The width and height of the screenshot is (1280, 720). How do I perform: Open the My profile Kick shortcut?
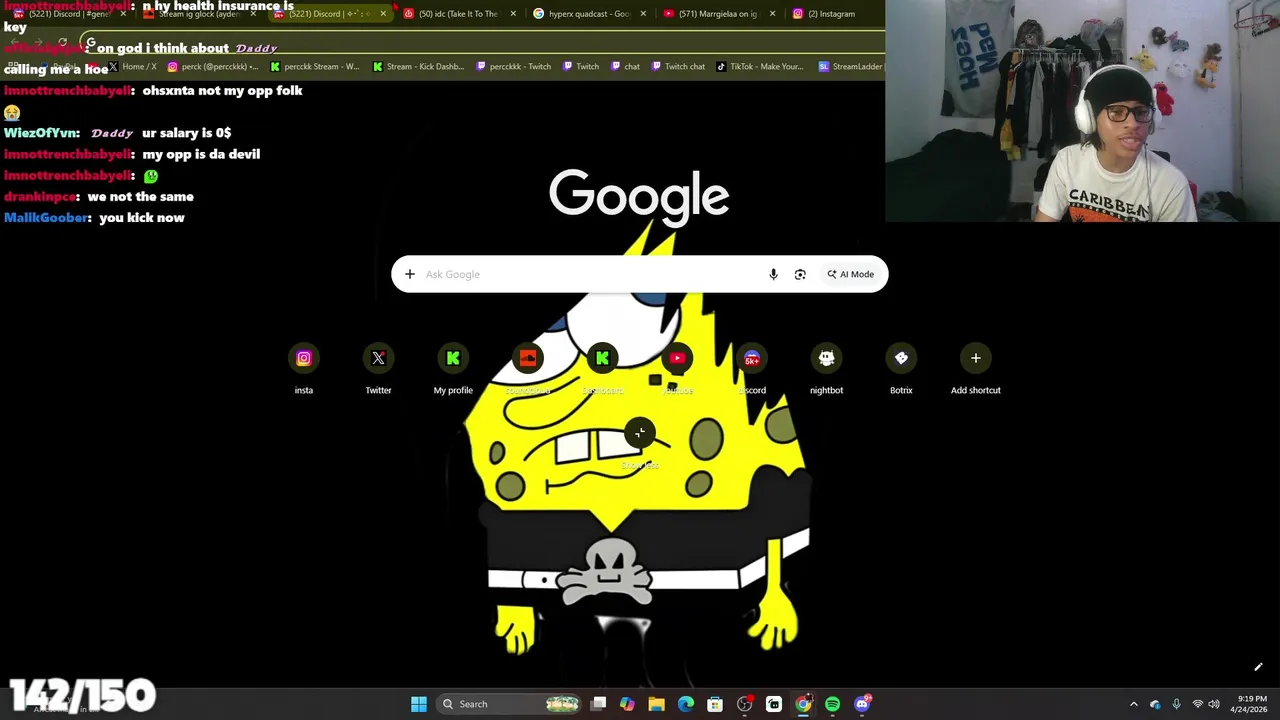[x=453, y=370]
